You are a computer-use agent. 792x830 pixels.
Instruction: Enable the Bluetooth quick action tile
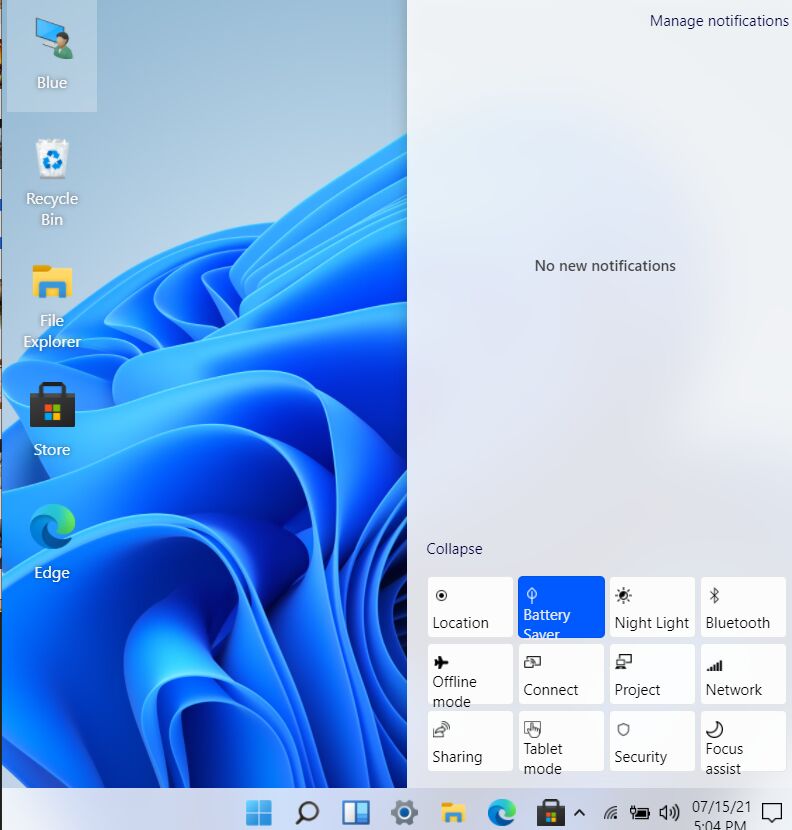coord(743,607)
